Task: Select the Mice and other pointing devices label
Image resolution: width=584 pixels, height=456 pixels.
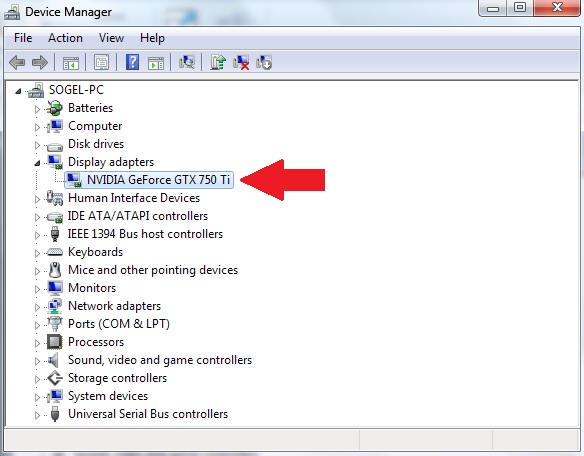Action: [x=153, y=270]
